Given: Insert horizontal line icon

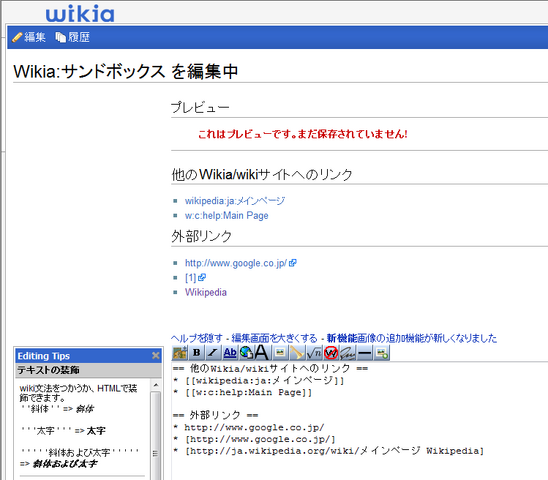Looking at the screenshot, I should pos(365,353).
